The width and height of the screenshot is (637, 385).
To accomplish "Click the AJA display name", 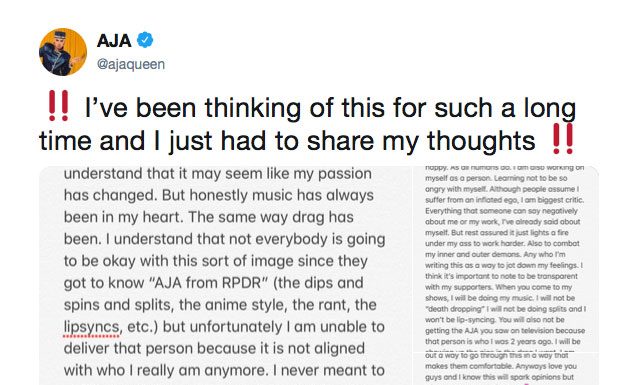I will click(114, 41).
